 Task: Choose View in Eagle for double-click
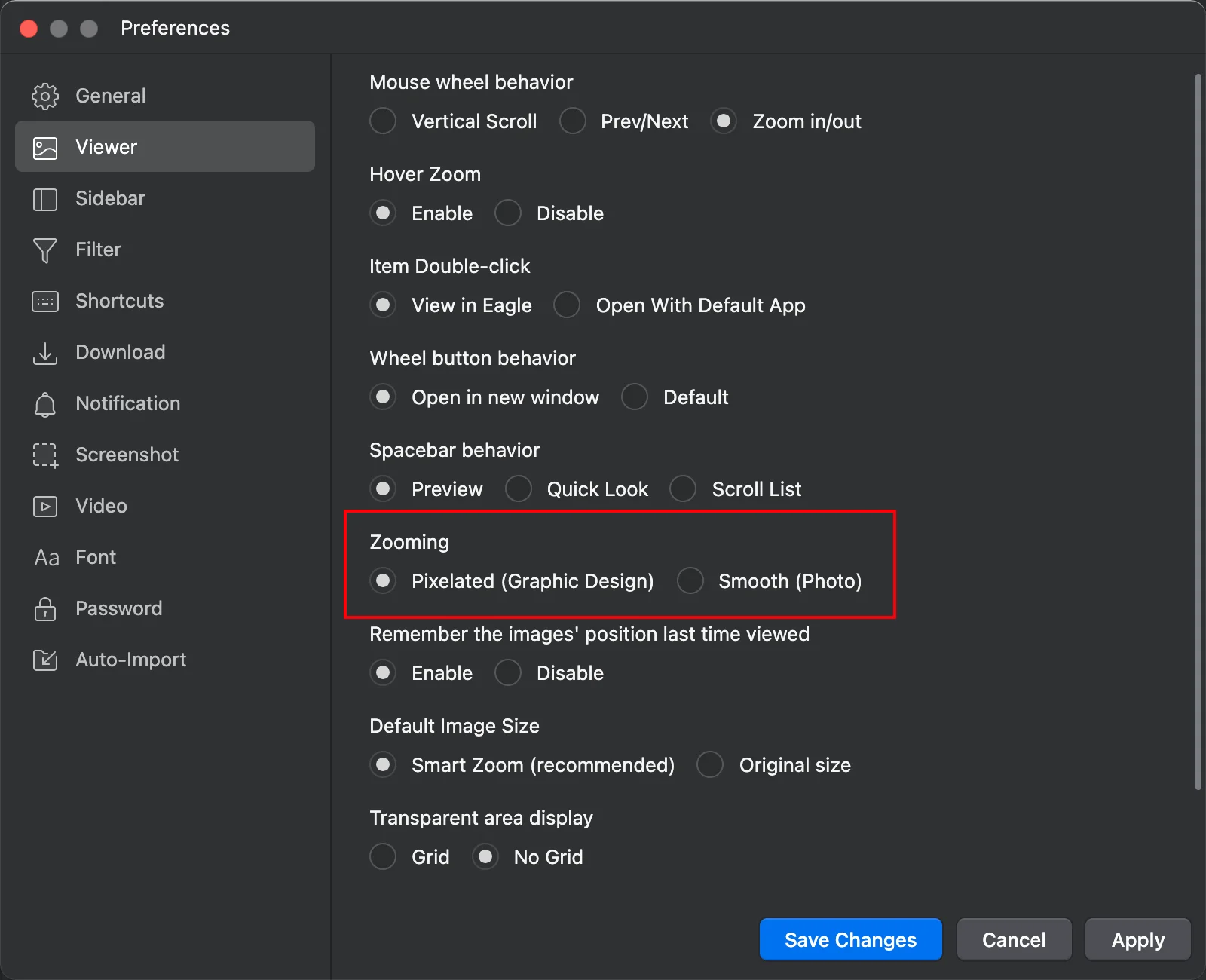point(383,305)
